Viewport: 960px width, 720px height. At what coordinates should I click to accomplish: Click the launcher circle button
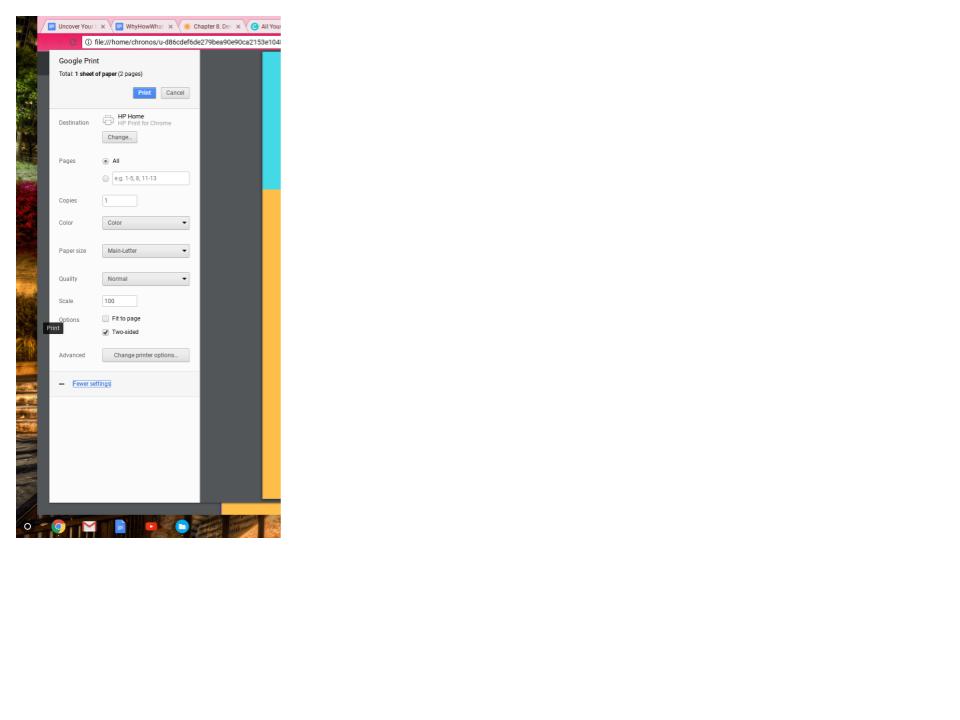point(28,526)
